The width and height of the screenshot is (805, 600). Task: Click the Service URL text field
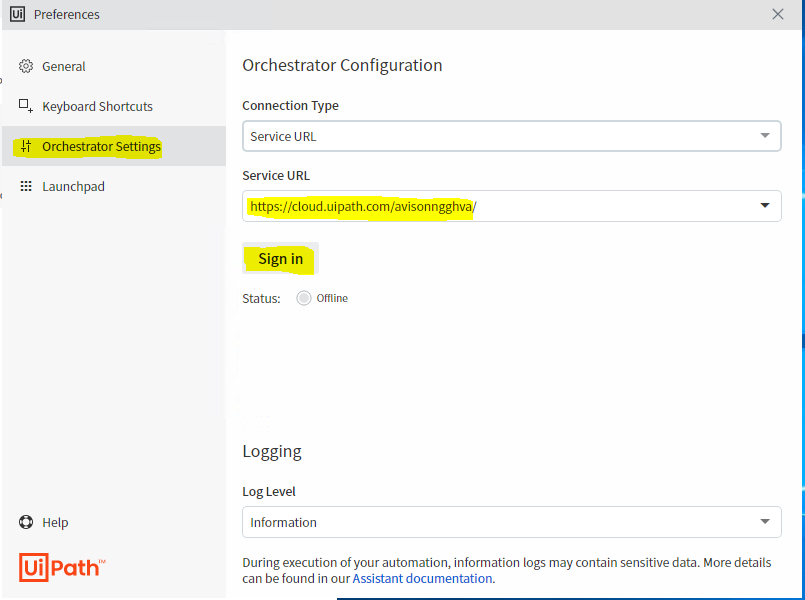click(x=511, y=206)
